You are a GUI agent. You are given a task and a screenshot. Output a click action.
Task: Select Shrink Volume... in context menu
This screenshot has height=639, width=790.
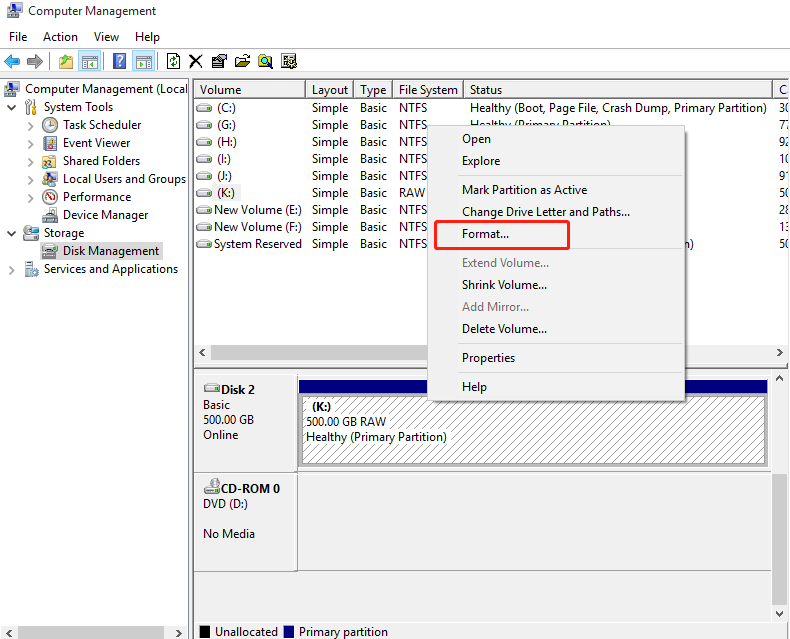point(504,285)
